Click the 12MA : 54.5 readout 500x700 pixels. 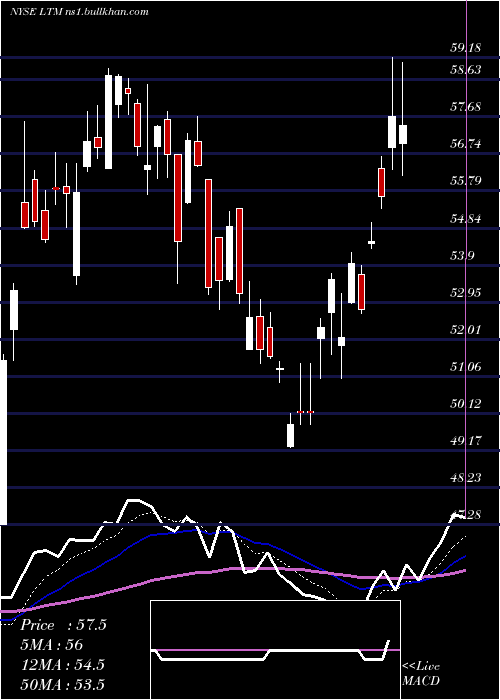[62, 665]
